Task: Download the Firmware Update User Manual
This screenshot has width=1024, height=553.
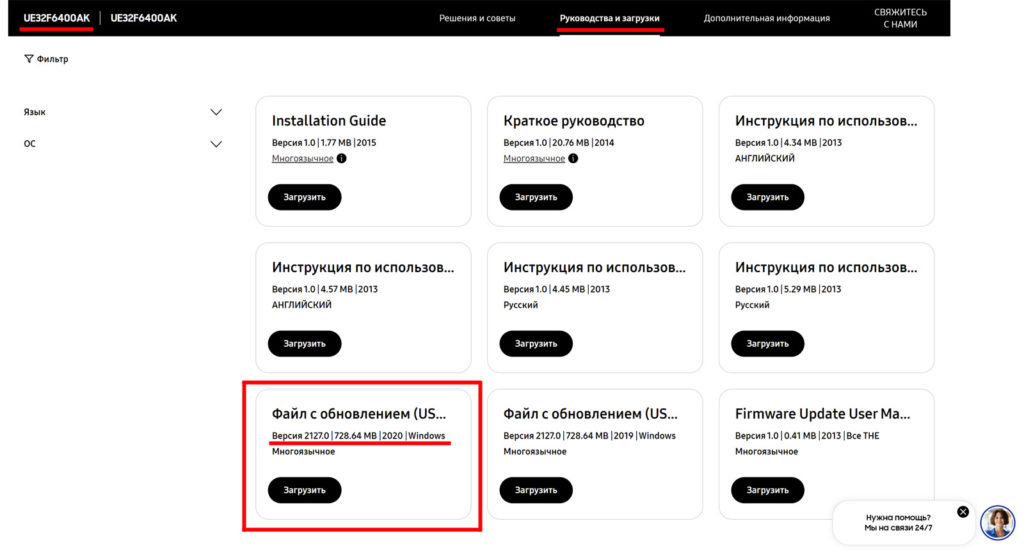Action: [x=767, y=490]
